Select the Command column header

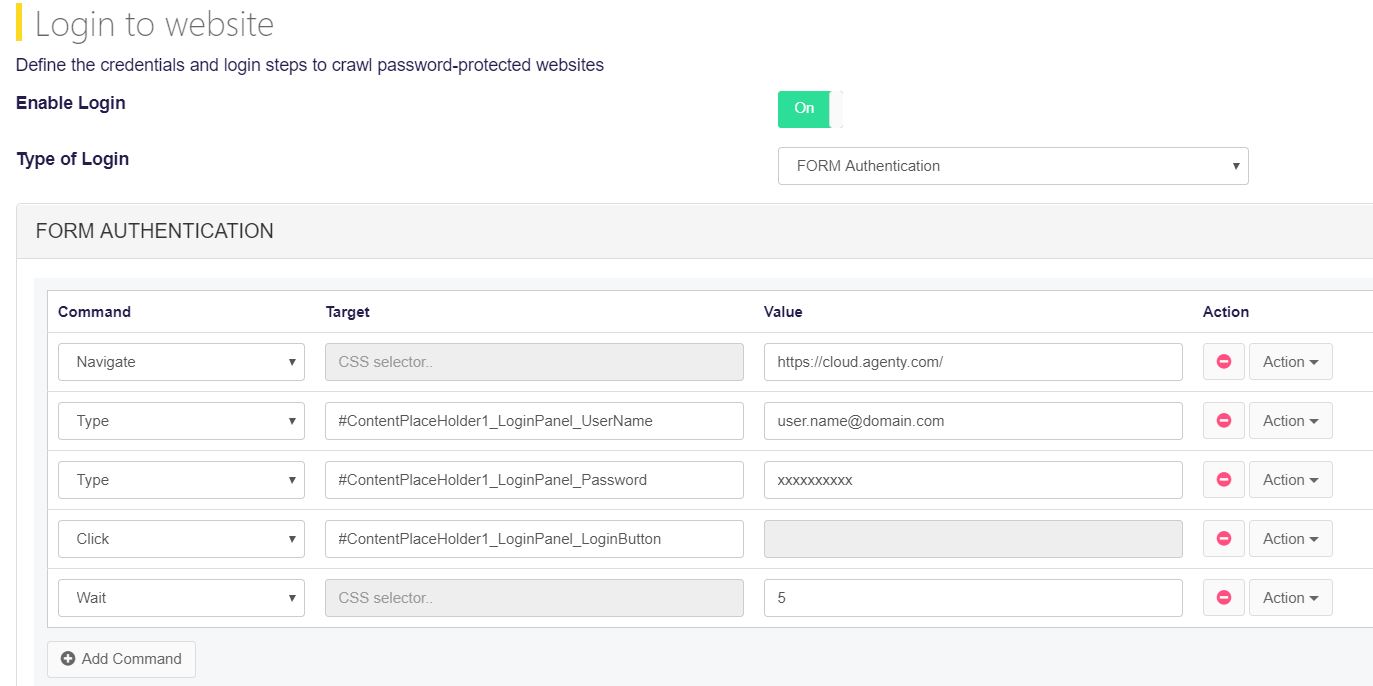point(94,312)
